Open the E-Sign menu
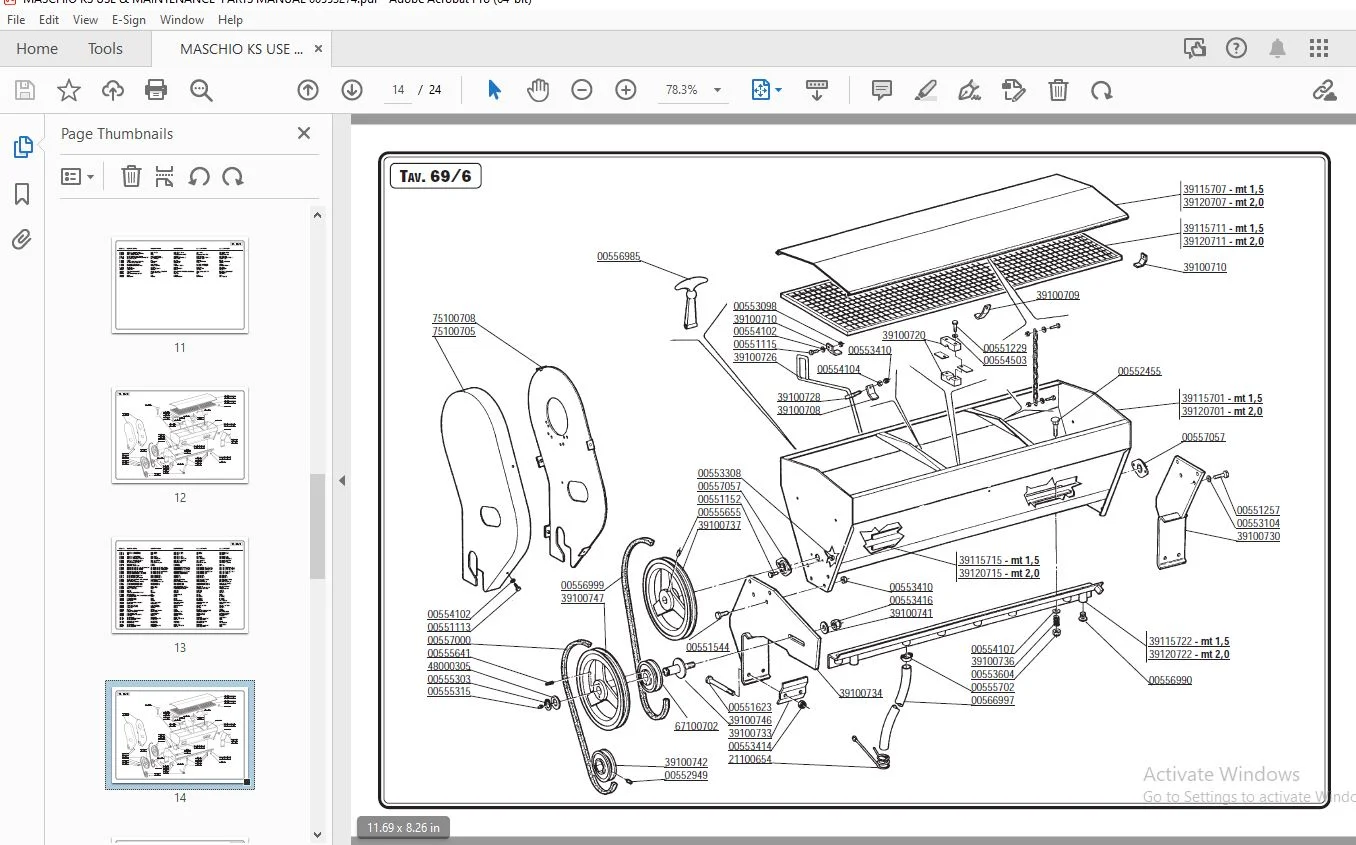The height and width of the screenshot is (845, 1356). click(x=129, y=20)
